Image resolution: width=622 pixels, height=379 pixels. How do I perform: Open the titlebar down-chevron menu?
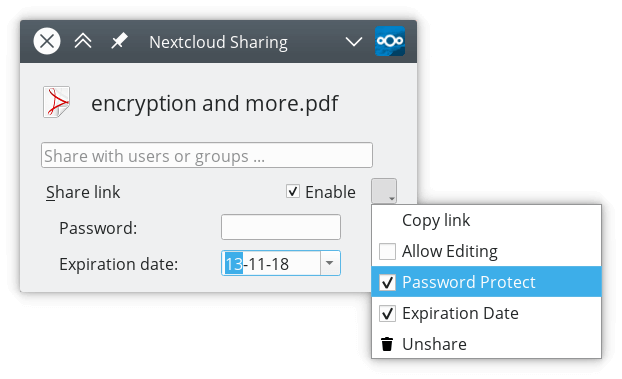[353, 41]
